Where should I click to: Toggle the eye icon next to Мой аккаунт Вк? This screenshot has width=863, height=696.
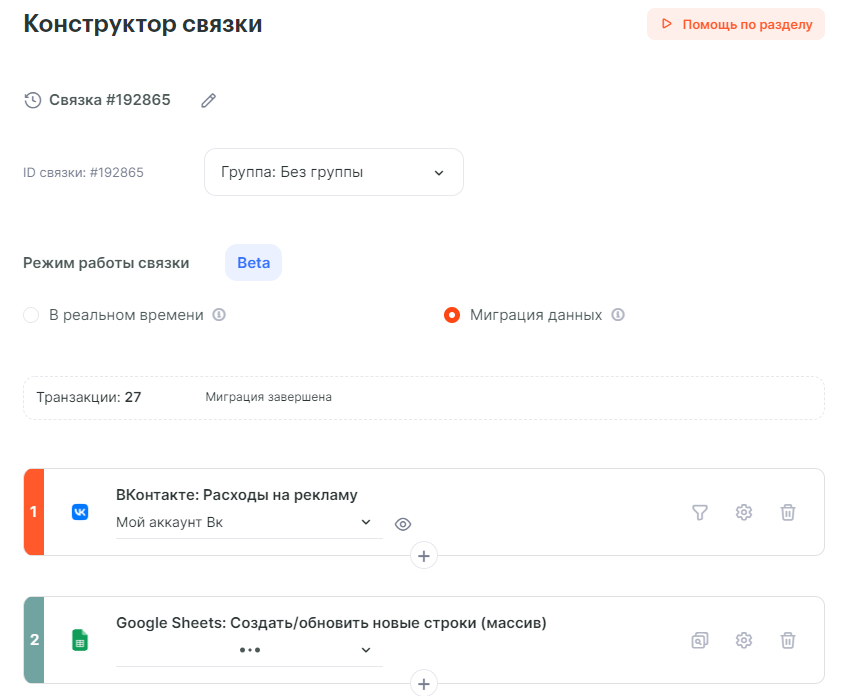click(x=403, y=524)
